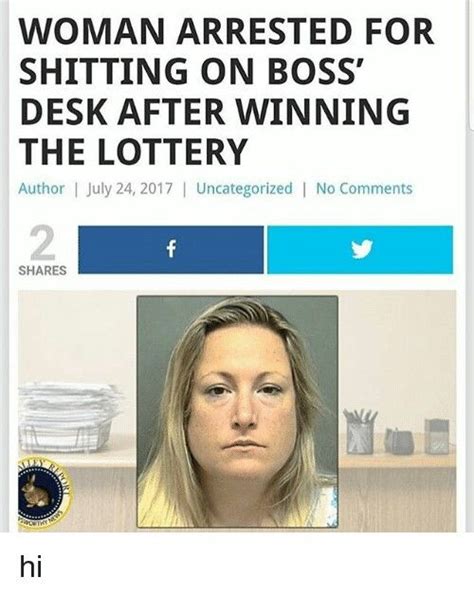The width and height of the screenshot is (474, 595).
Task: Open the mugshot photo thumbnail
Action: pyautogui.click(x=237, y=411)
